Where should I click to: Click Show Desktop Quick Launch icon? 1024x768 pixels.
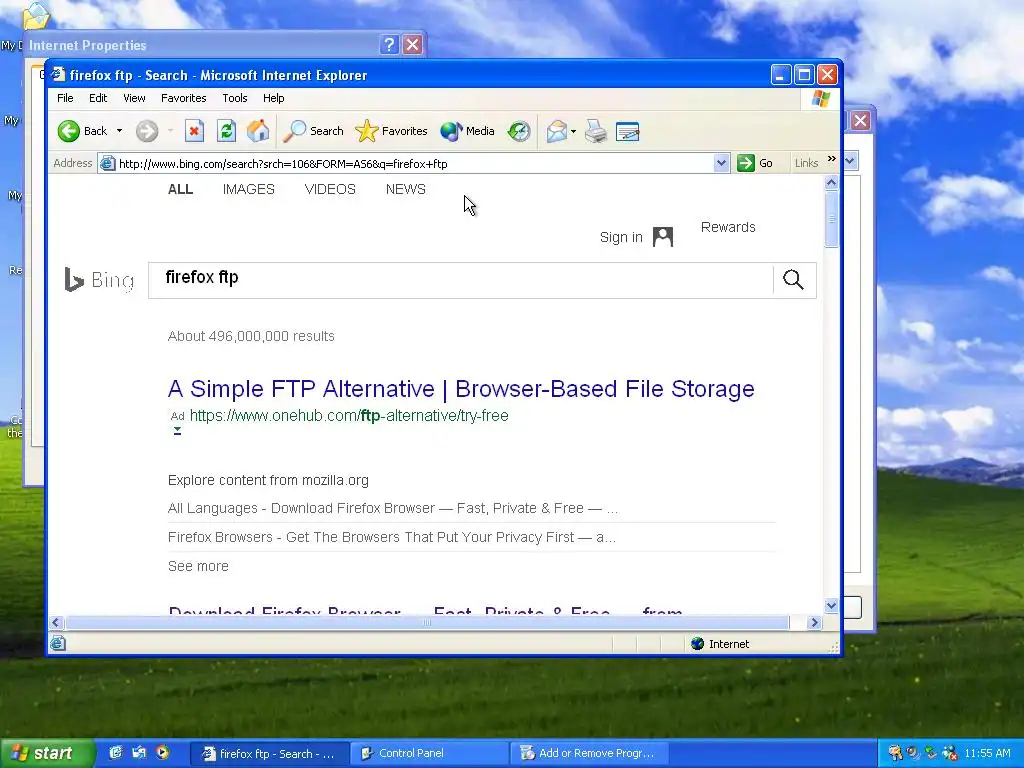tap(139, 752)
